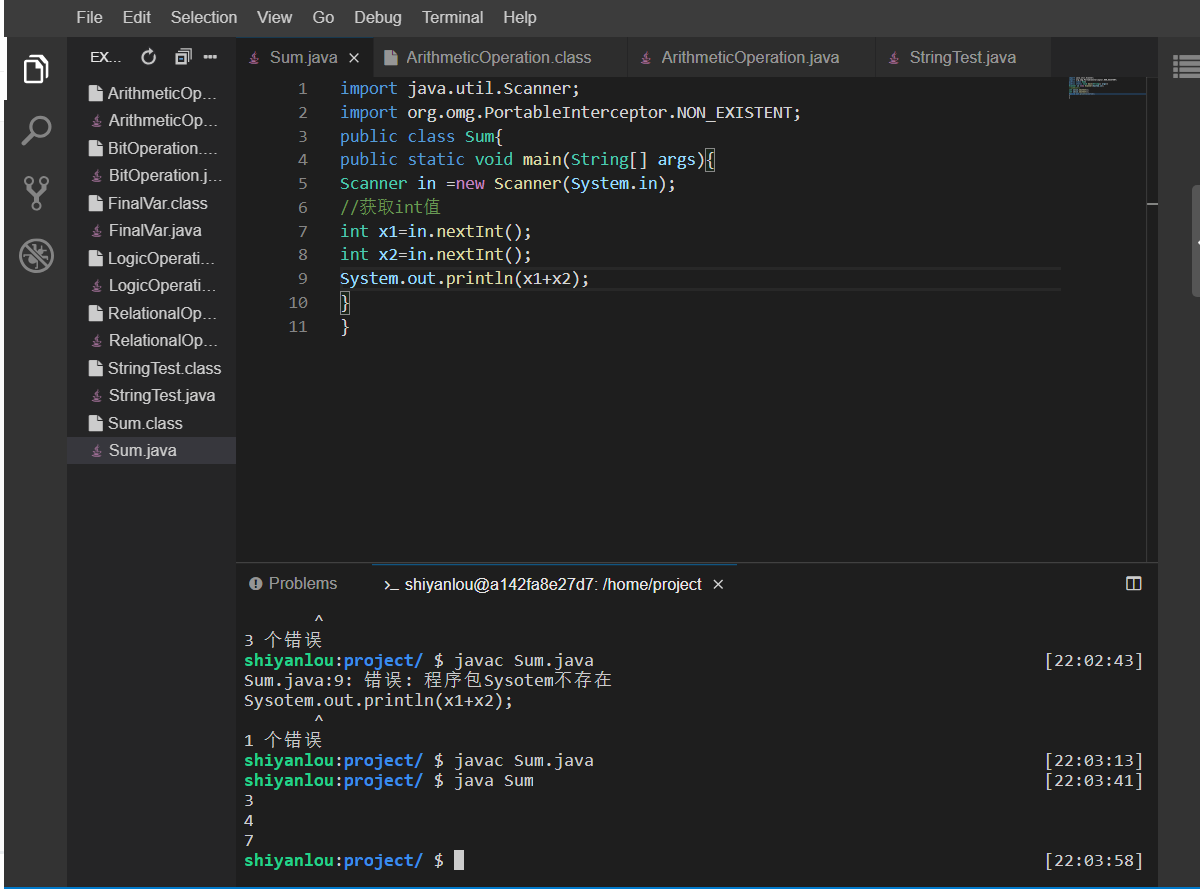Select Sum.class in the file list
The height and width of the screenshot is (889, 1200).
(x=145, y=423)
